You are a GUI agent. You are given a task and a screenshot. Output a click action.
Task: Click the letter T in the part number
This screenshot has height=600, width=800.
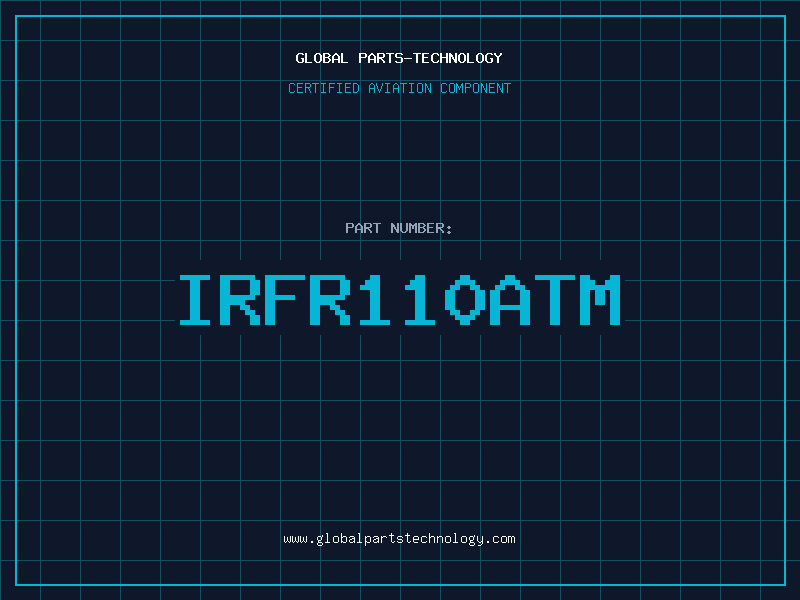(x=555, y=300)
